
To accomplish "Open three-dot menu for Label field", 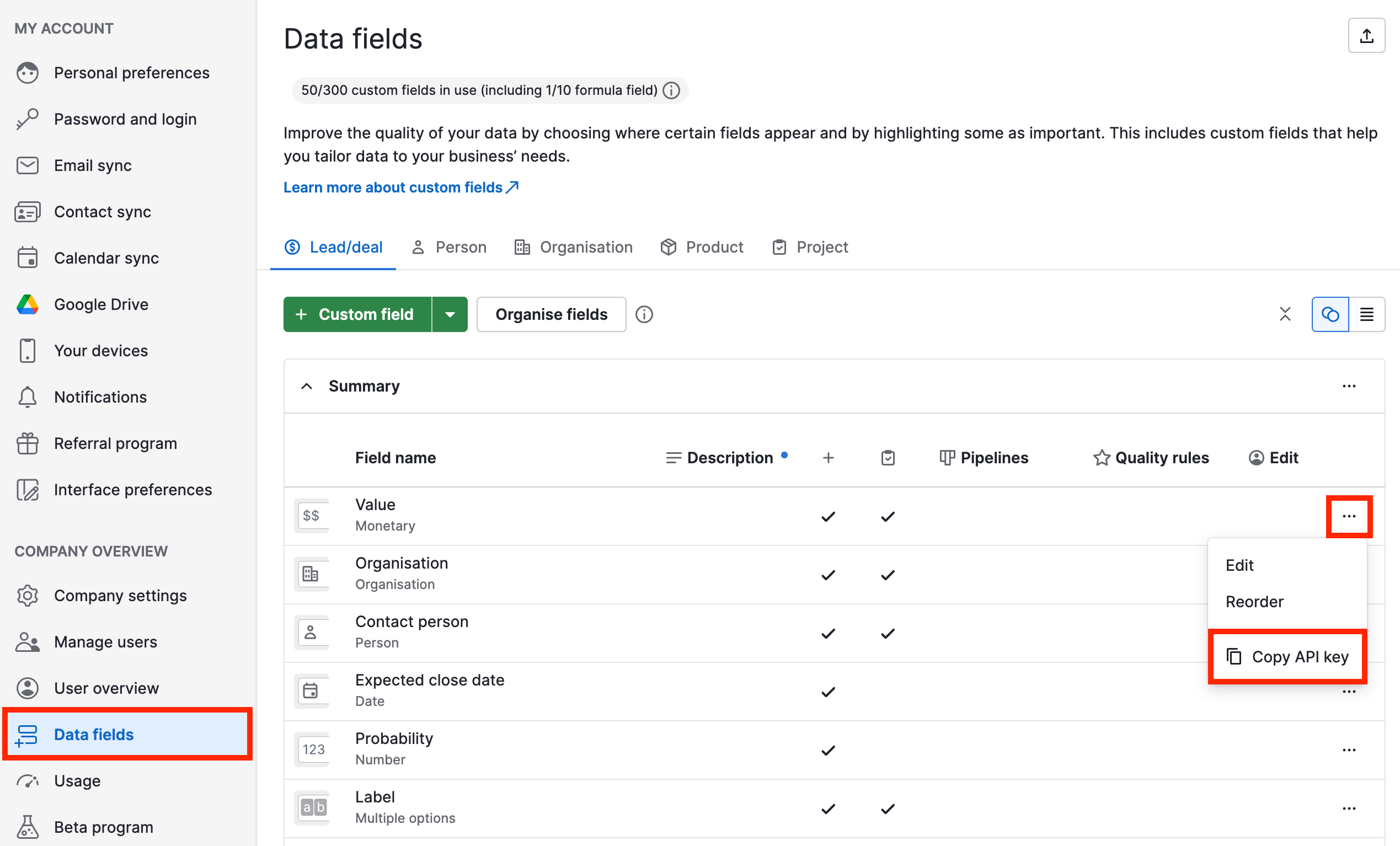I will [x=1349, y=808].
